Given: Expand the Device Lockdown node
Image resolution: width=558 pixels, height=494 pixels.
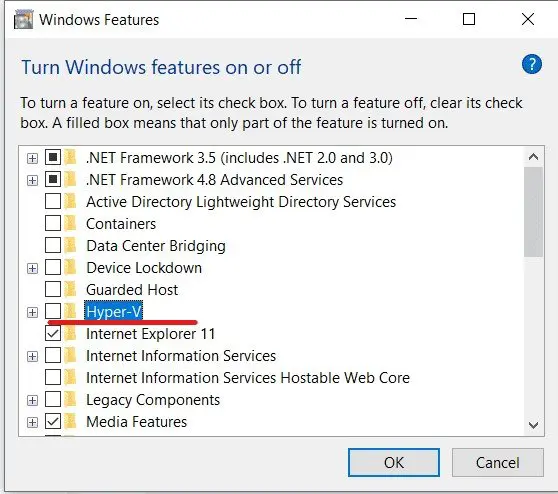Looking at the screenshot, I should tap(32, 268).
